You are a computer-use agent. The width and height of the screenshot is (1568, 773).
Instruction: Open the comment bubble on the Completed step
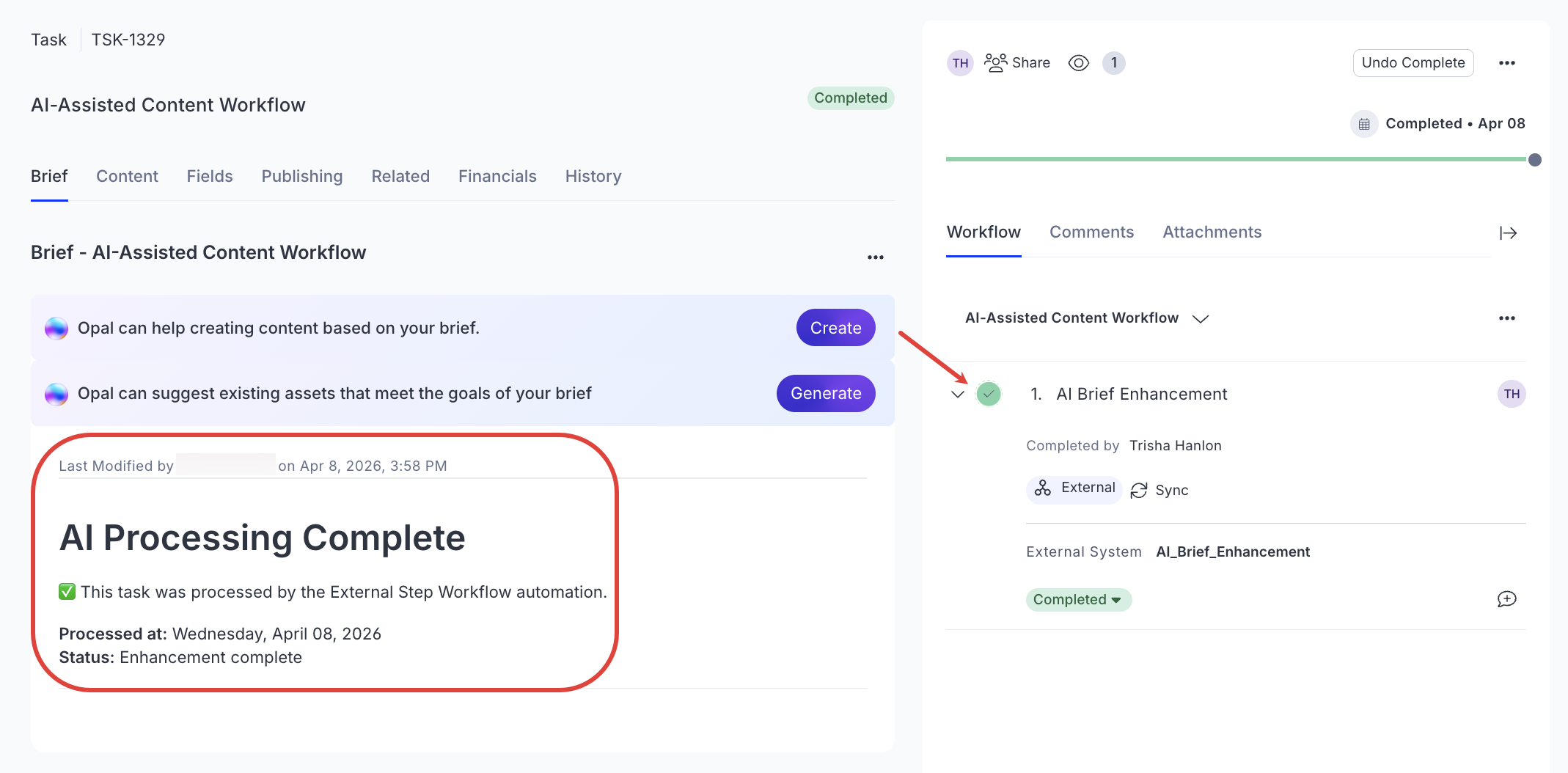click(x=1508, y=598)
